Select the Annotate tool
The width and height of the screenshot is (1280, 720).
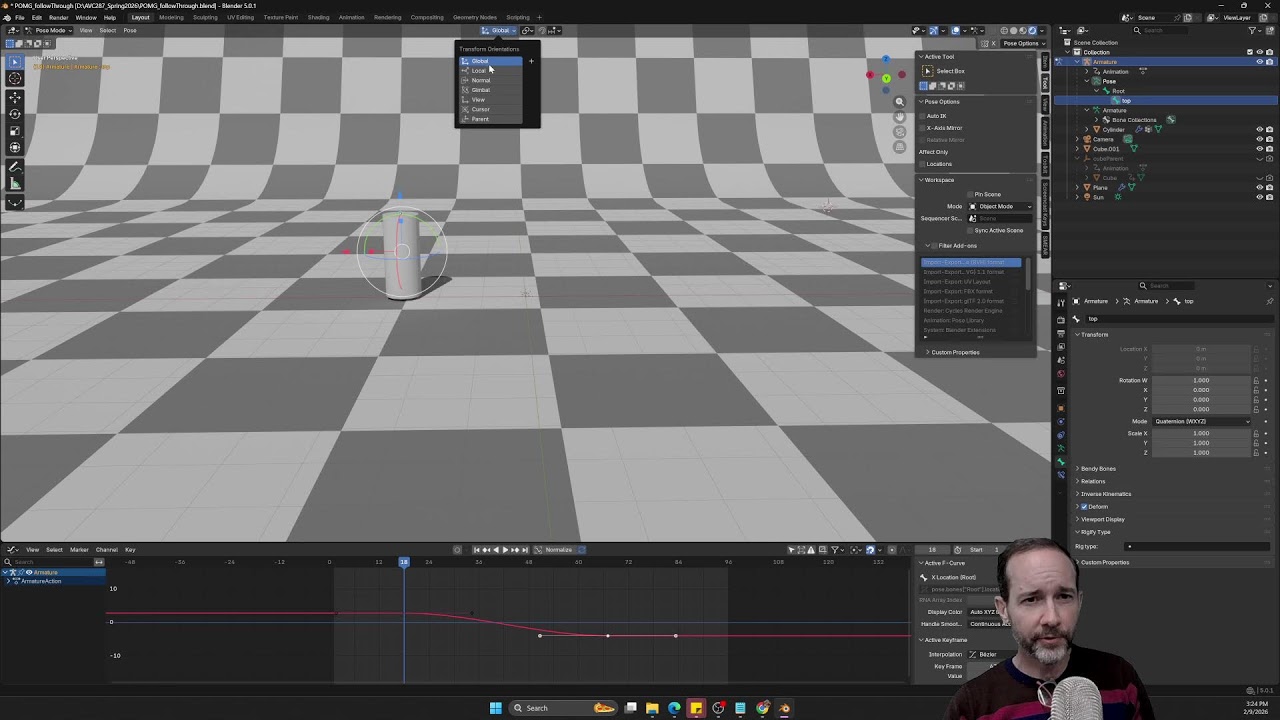tap(15, 167)
